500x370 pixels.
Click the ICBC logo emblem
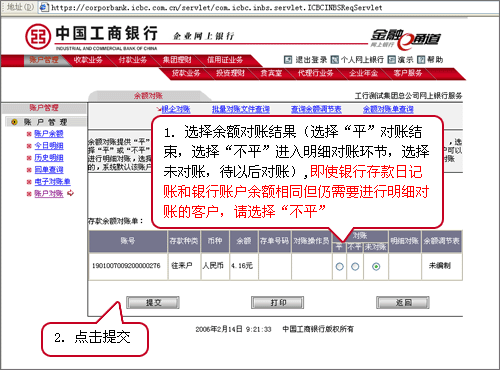(38, 36)
